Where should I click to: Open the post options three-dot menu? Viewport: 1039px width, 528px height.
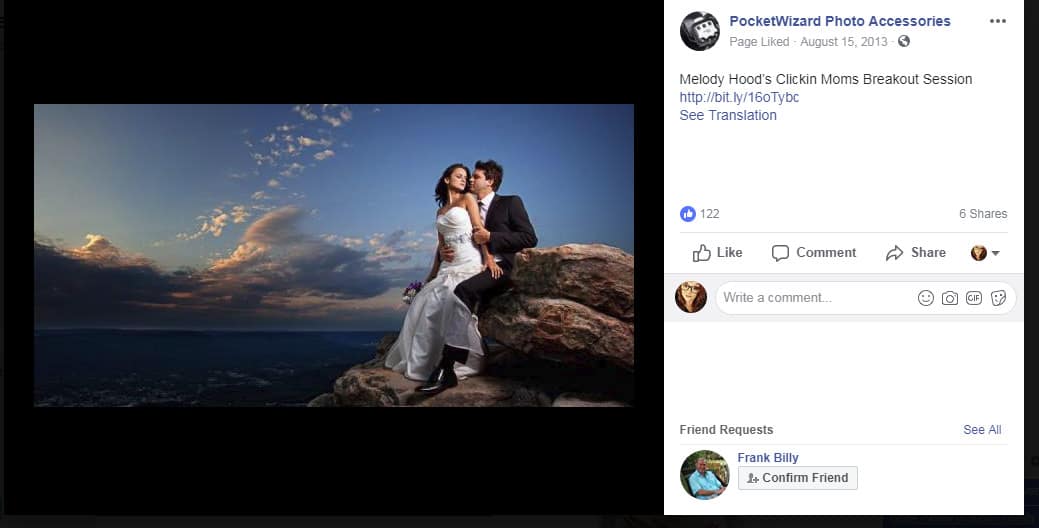(x=997, y=21)
